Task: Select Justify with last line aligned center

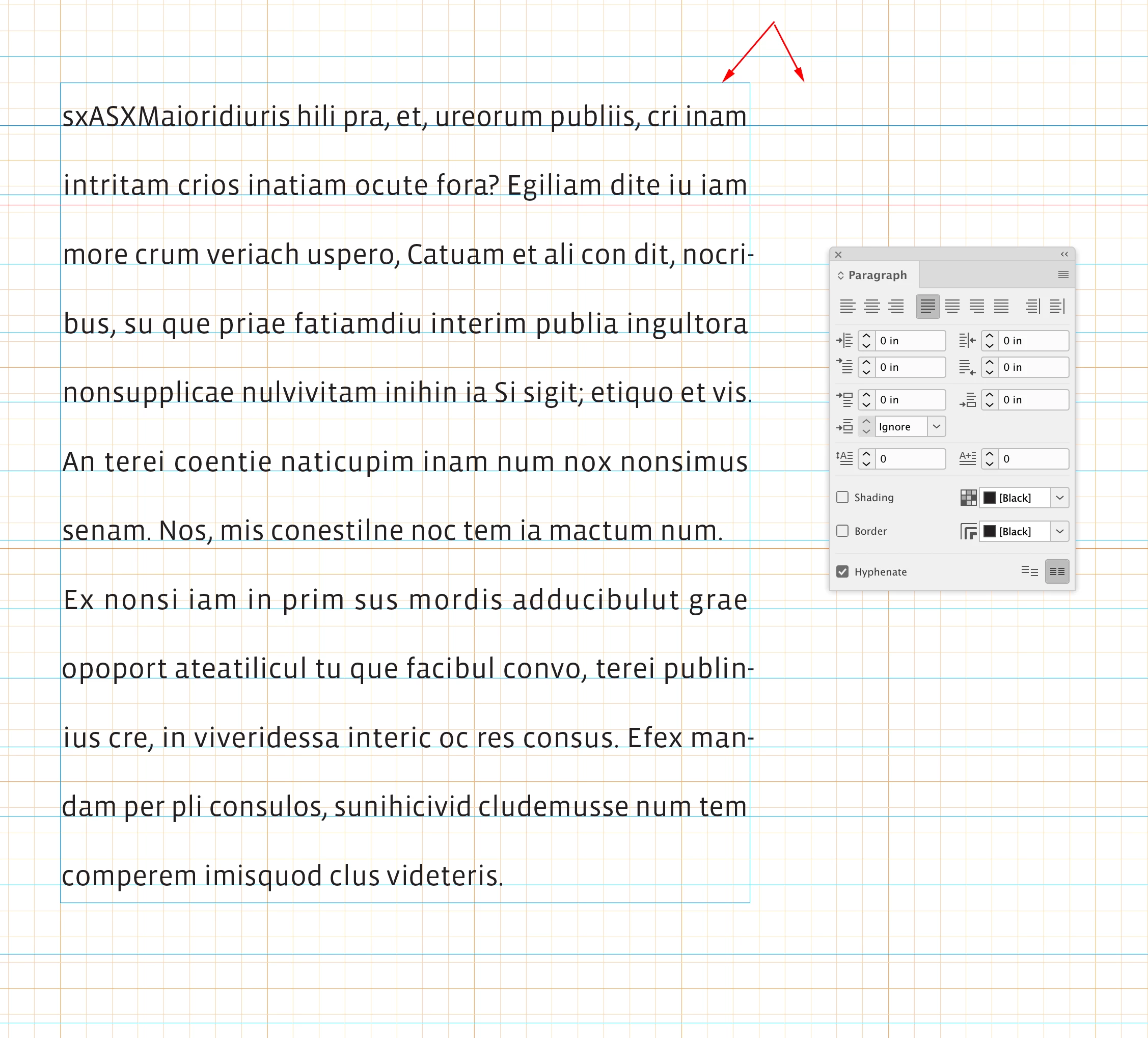Action: coord(952,306)
